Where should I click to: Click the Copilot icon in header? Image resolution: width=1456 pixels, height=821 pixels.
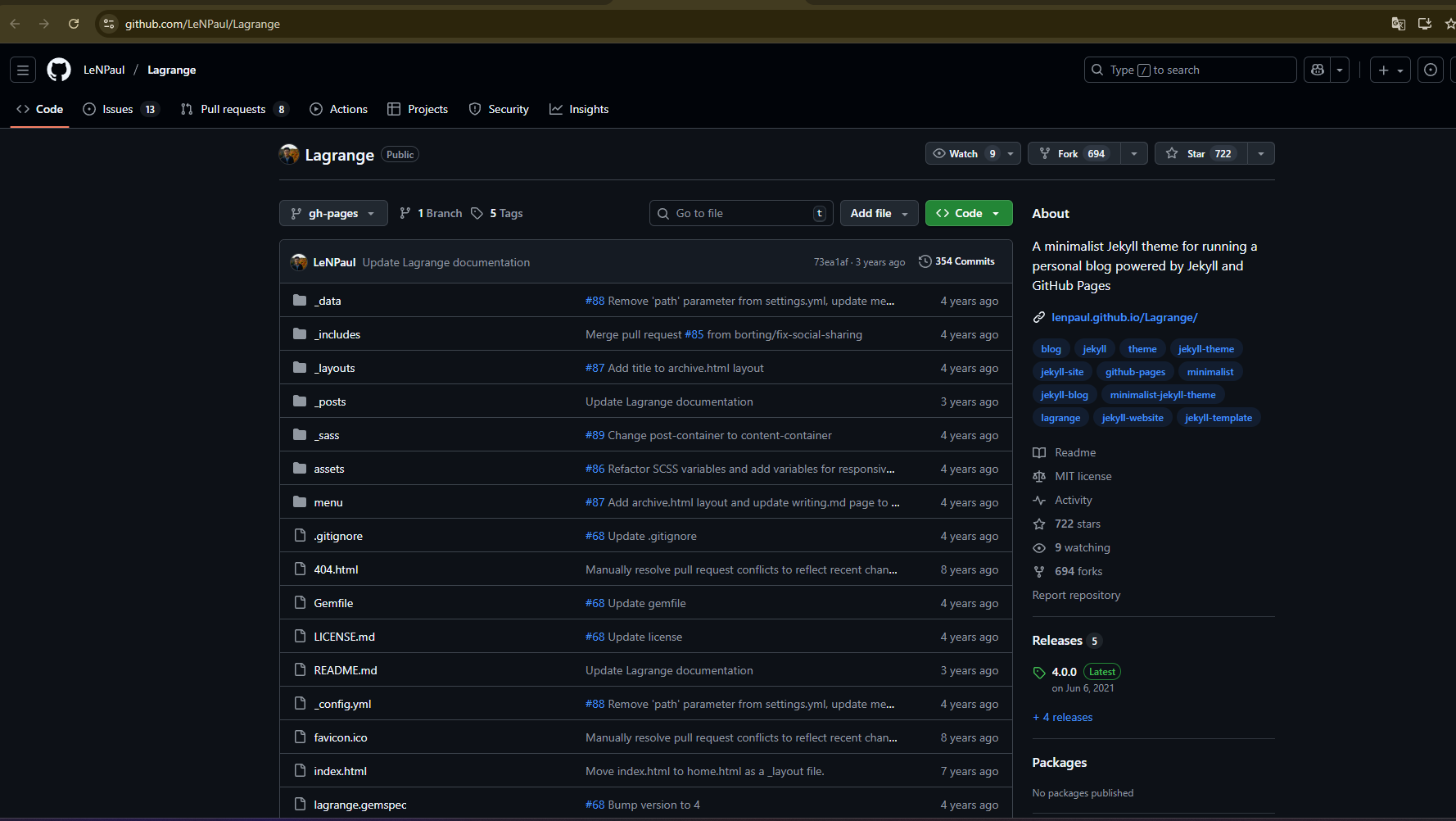(x=1318, y=70)
